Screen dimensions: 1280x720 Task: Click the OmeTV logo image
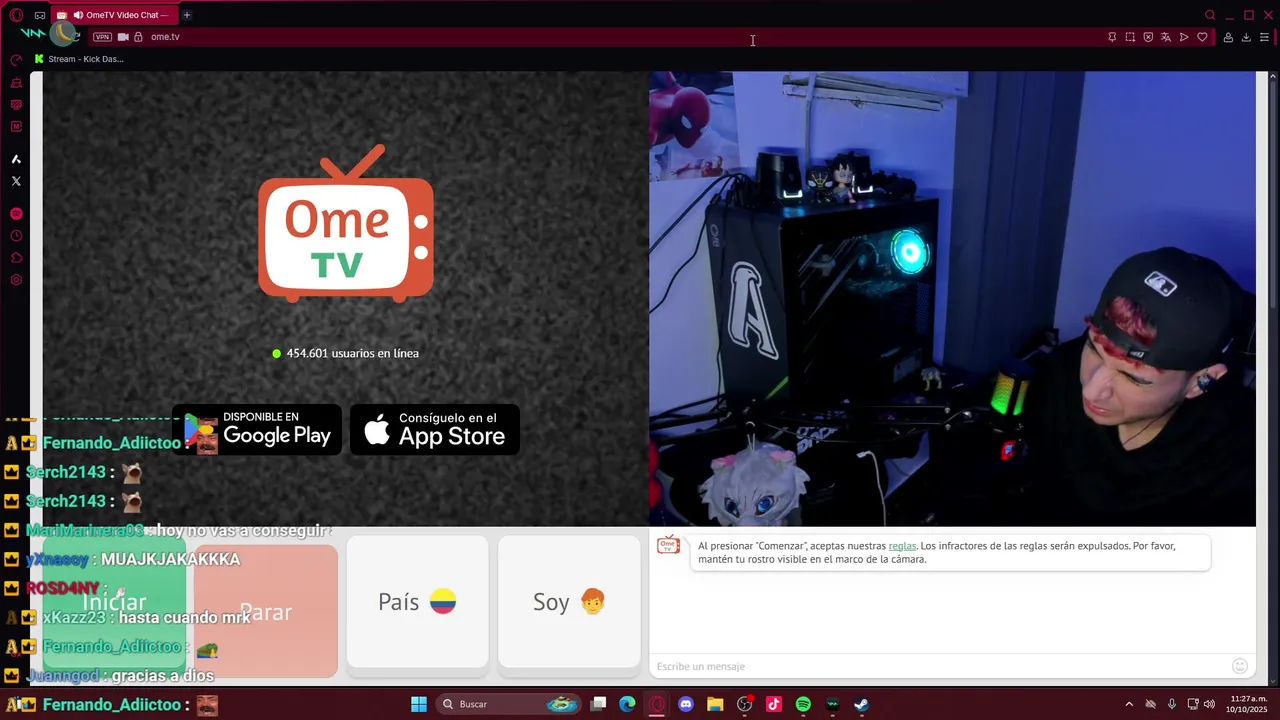pos(346,224)
